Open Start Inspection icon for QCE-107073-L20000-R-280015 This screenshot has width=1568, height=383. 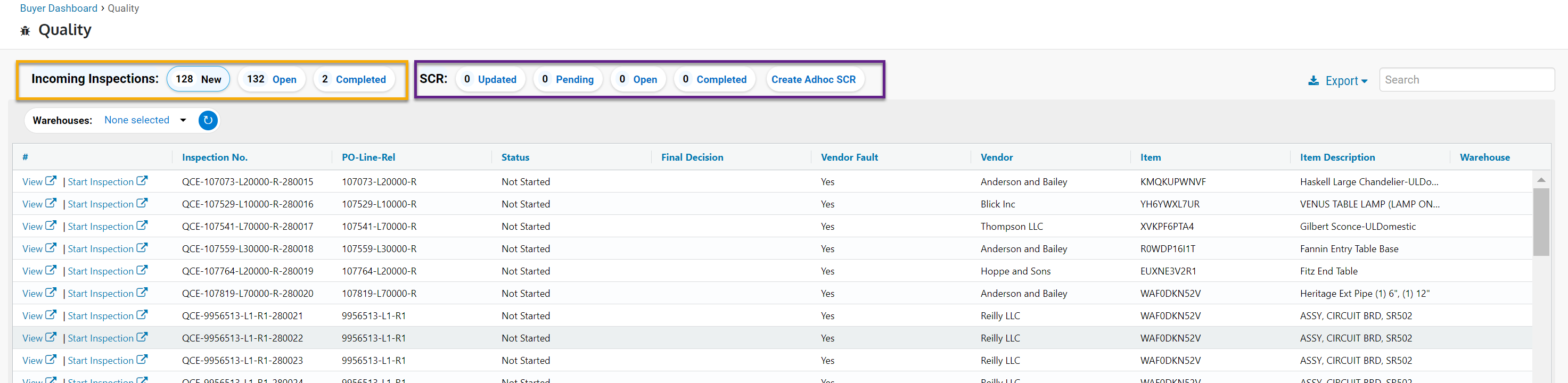coord(142,180)
